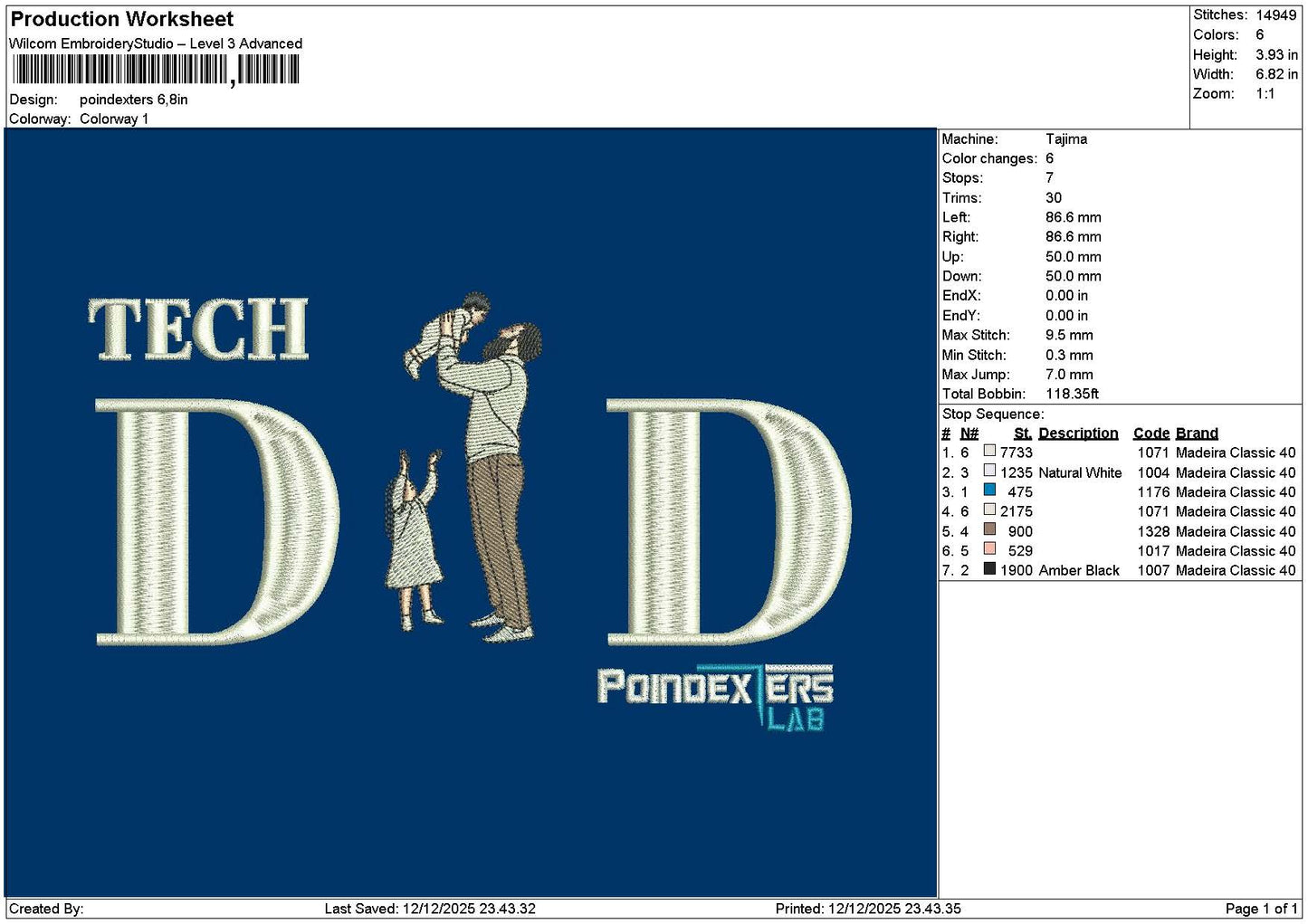Screen dimensions: 1308x924
Task: Click the Trims value 30
Action: tap(1054, 197)
